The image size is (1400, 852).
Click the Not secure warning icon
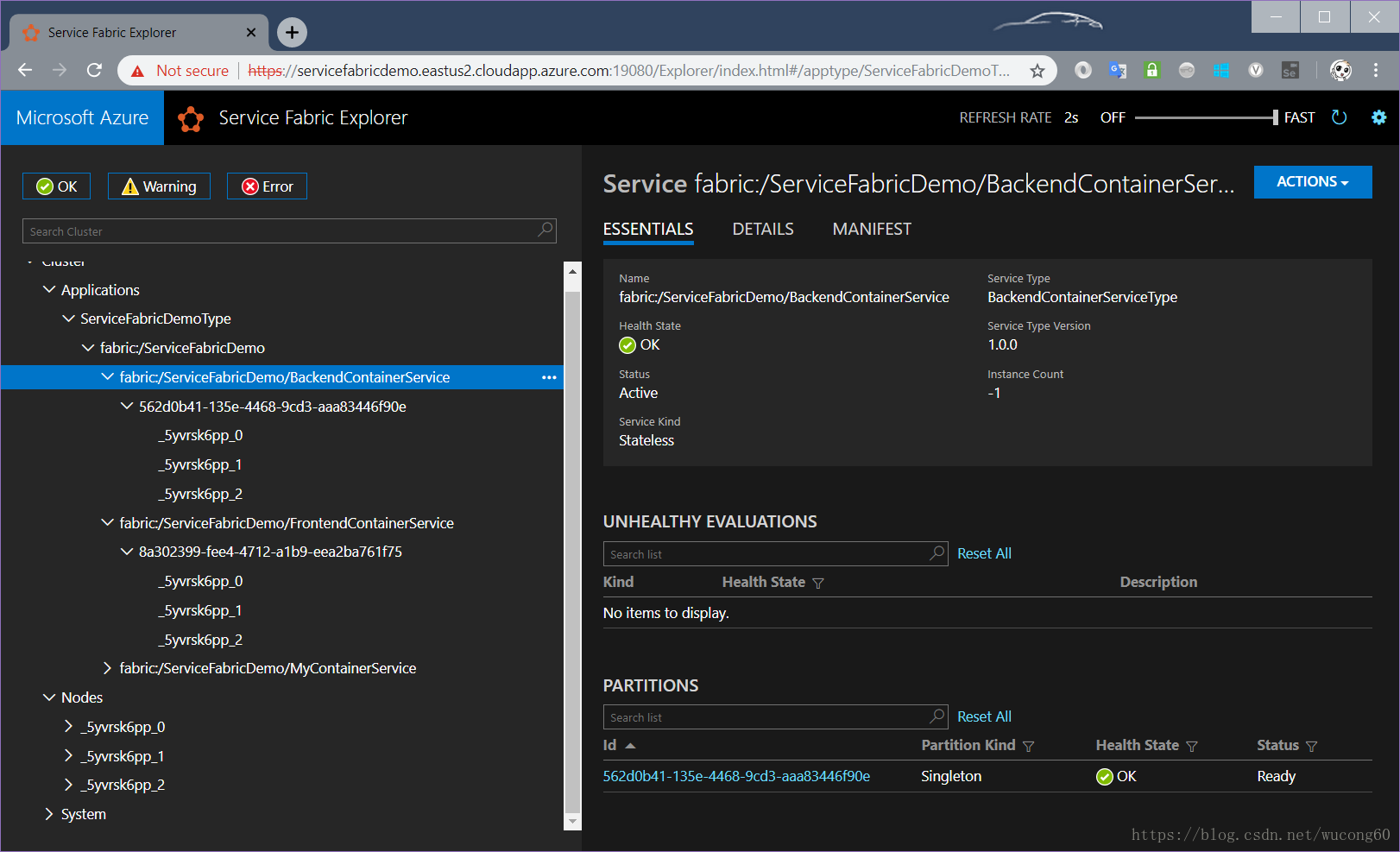click(x=137, y=71)
